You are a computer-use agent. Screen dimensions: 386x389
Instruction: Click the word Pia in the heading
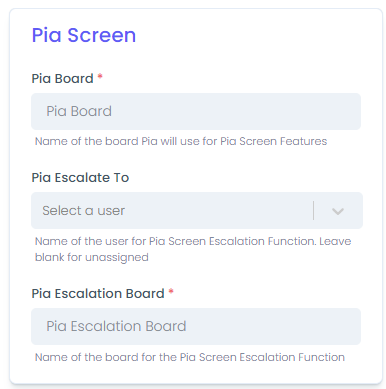click(x=47, y=35)
